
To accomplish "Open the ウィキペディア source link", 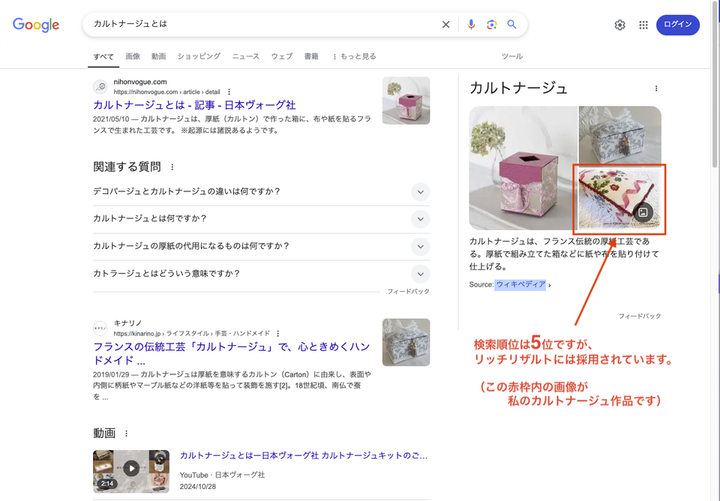I will pos(520,285).
